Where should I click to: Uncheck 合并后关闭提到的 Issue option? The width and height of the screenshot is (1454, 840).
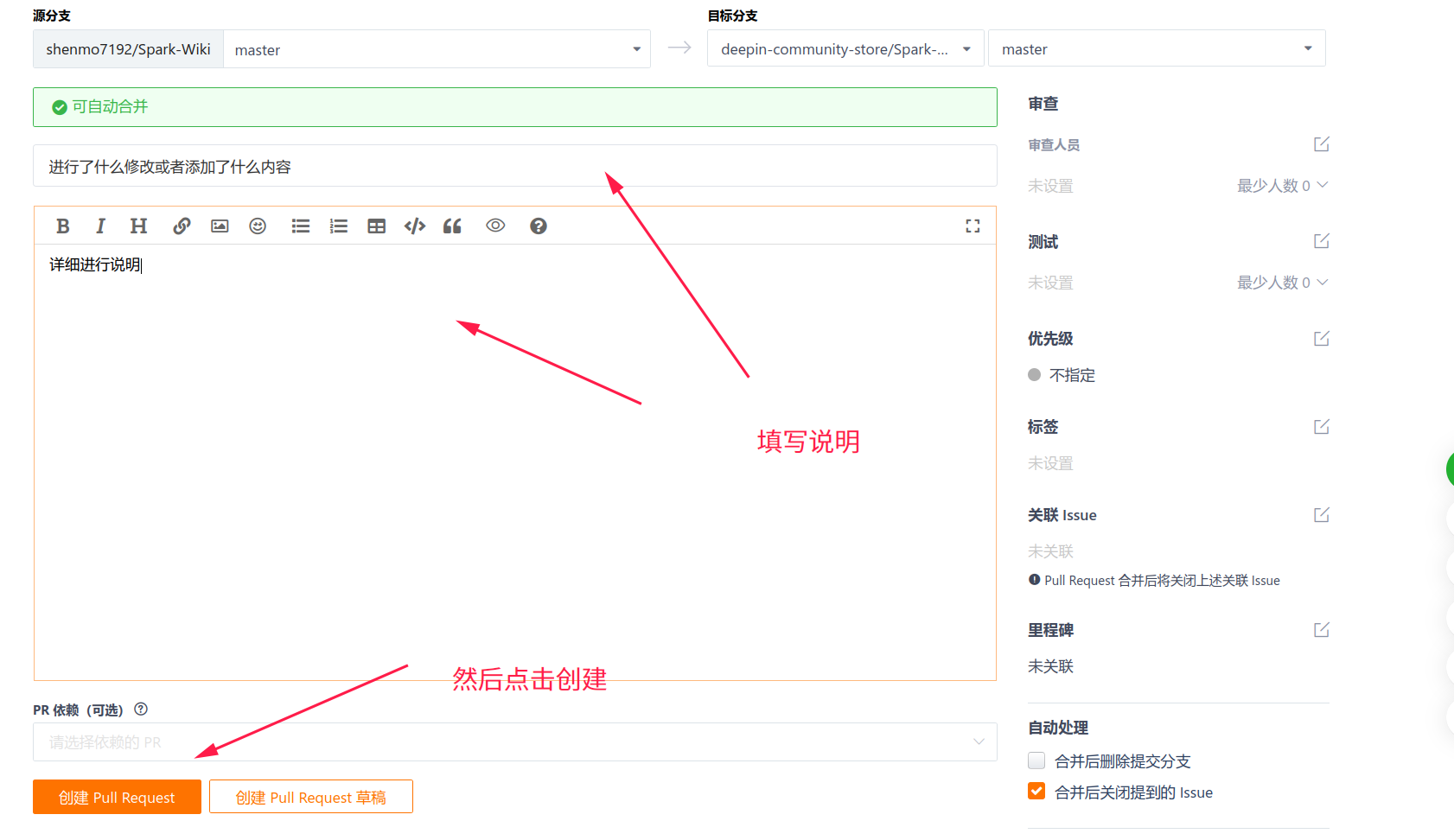1036,792
